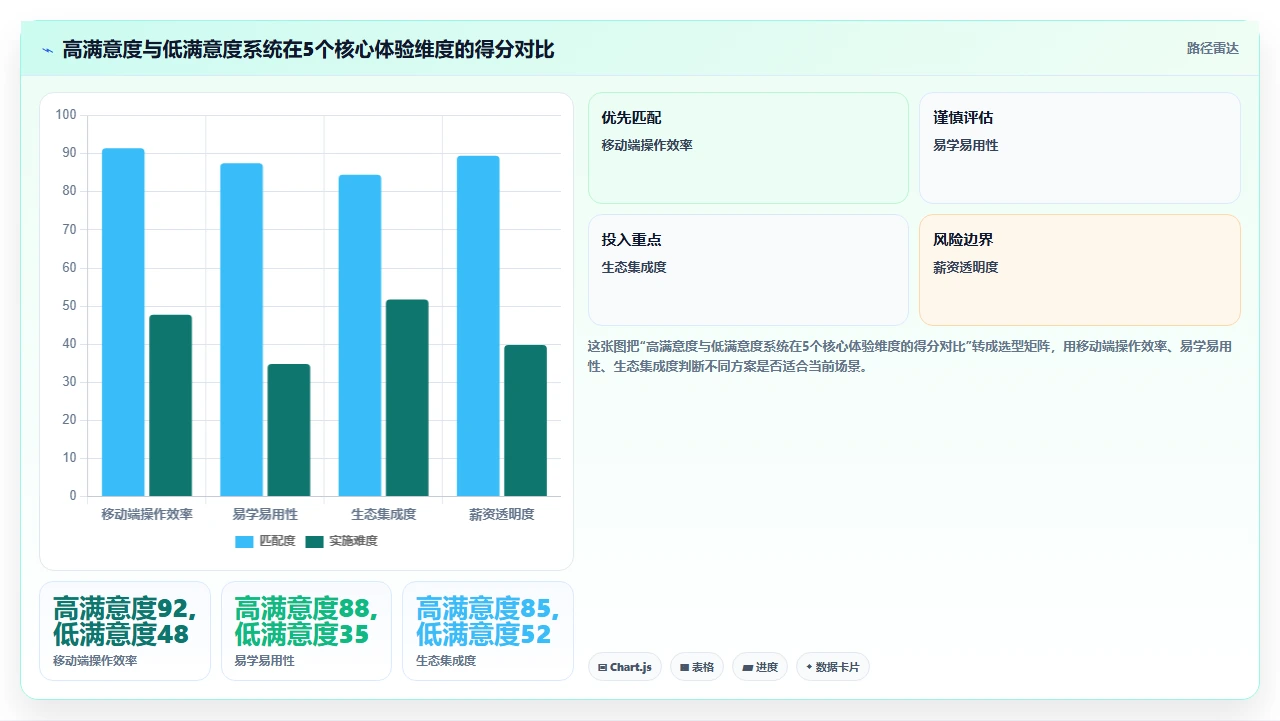Image resolution: width=1280 pixels, height=721 pixels.
Task: Click the 实施难度 legend label
Action: 353,541
